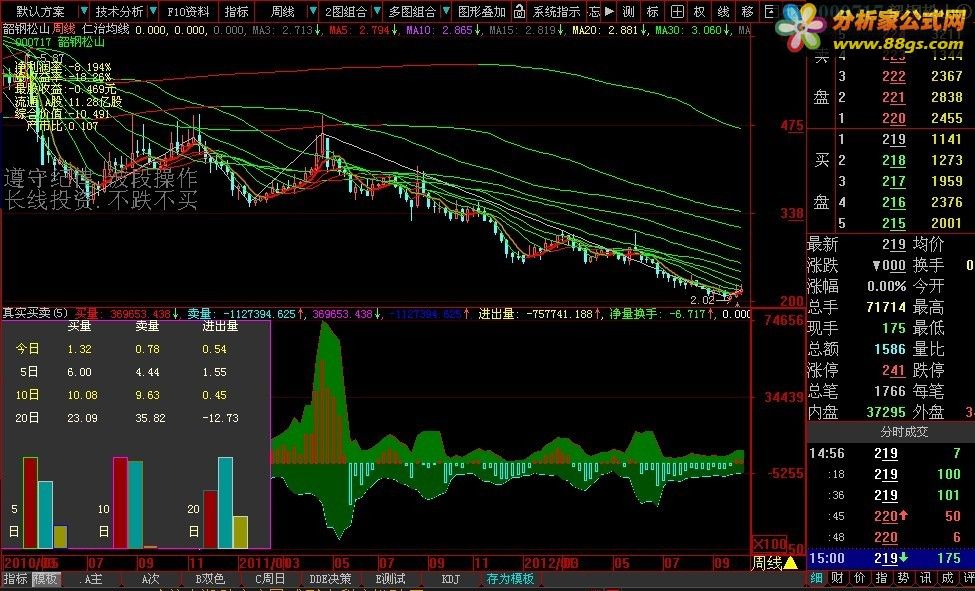
Task: Select the C周日 template tab
Action: coord(270,579)
